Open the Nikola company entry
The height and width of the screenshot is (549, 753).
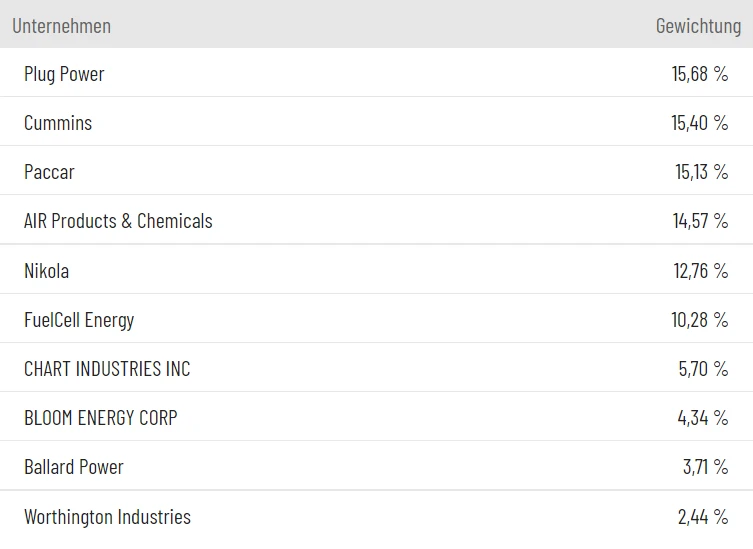click(x=46, y=271)
